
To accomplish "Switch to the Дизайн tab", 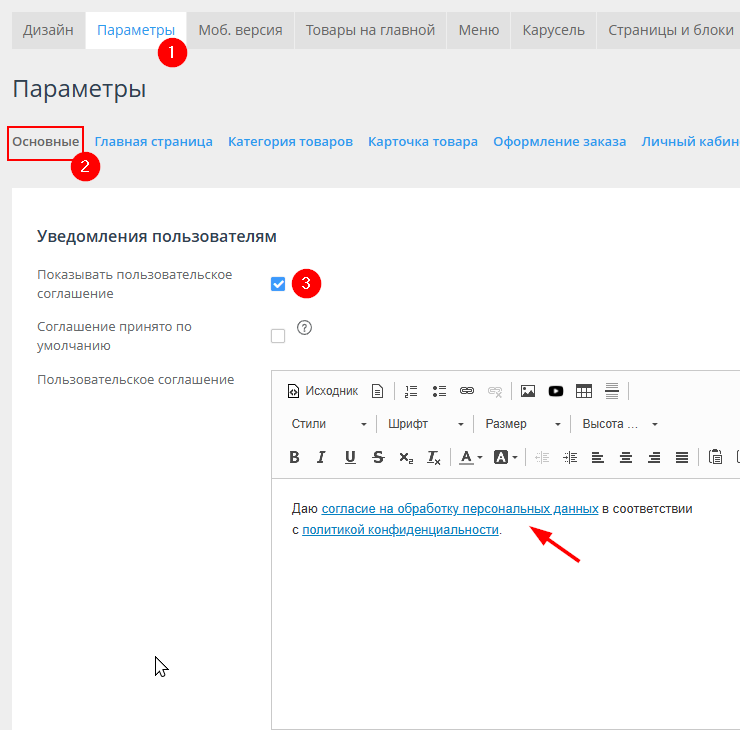I will pos(48,30).
